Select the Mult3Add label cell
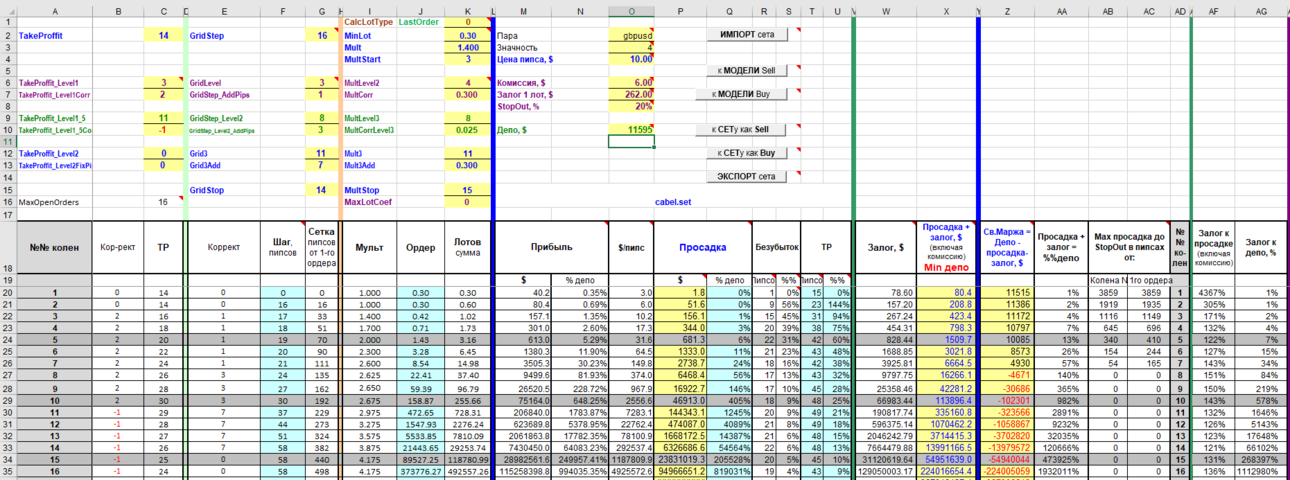 coord(369,165)
